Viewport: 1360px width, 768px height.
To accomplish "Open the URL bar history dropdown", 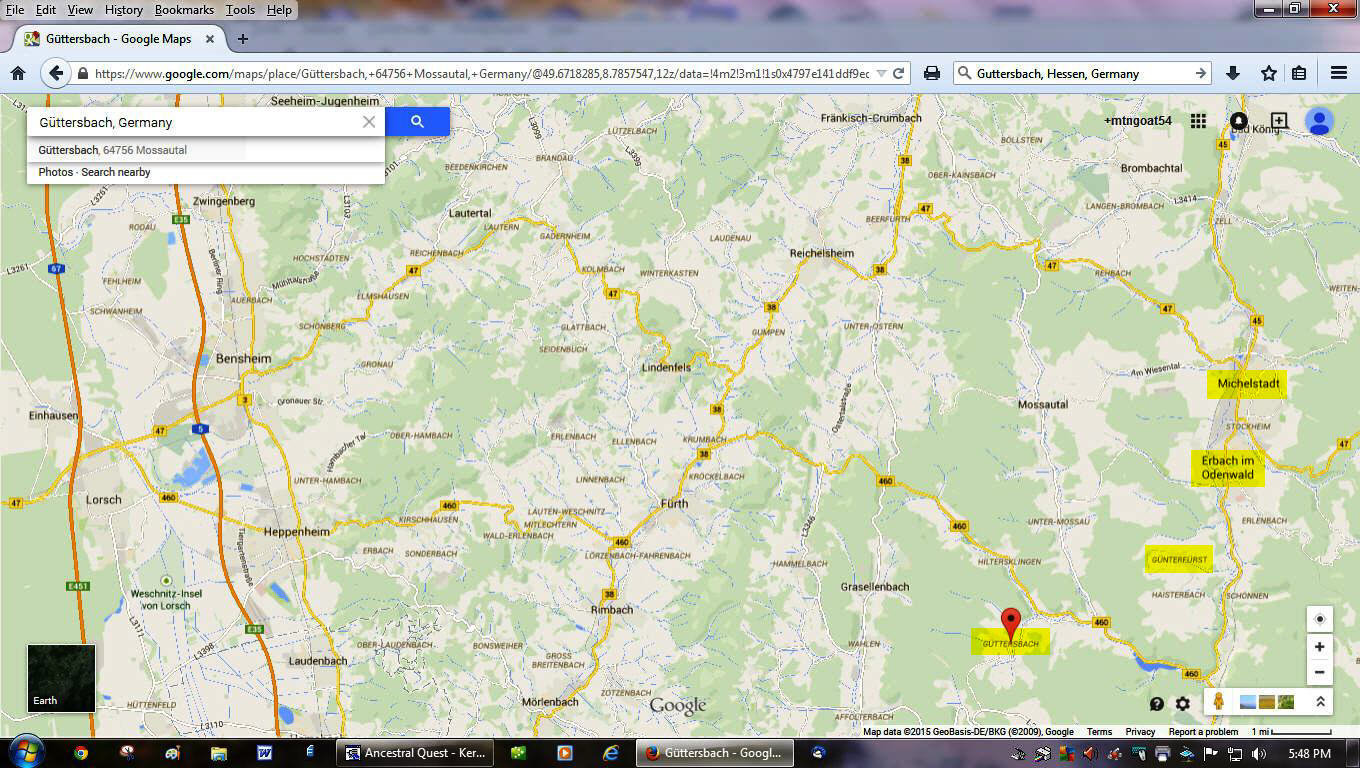I will pyautogui.click(x=881, y=73).
